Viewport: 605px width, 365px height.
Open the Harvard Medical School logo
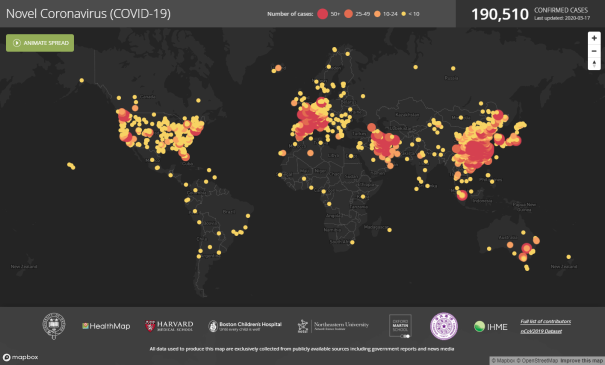click(169, 326)
